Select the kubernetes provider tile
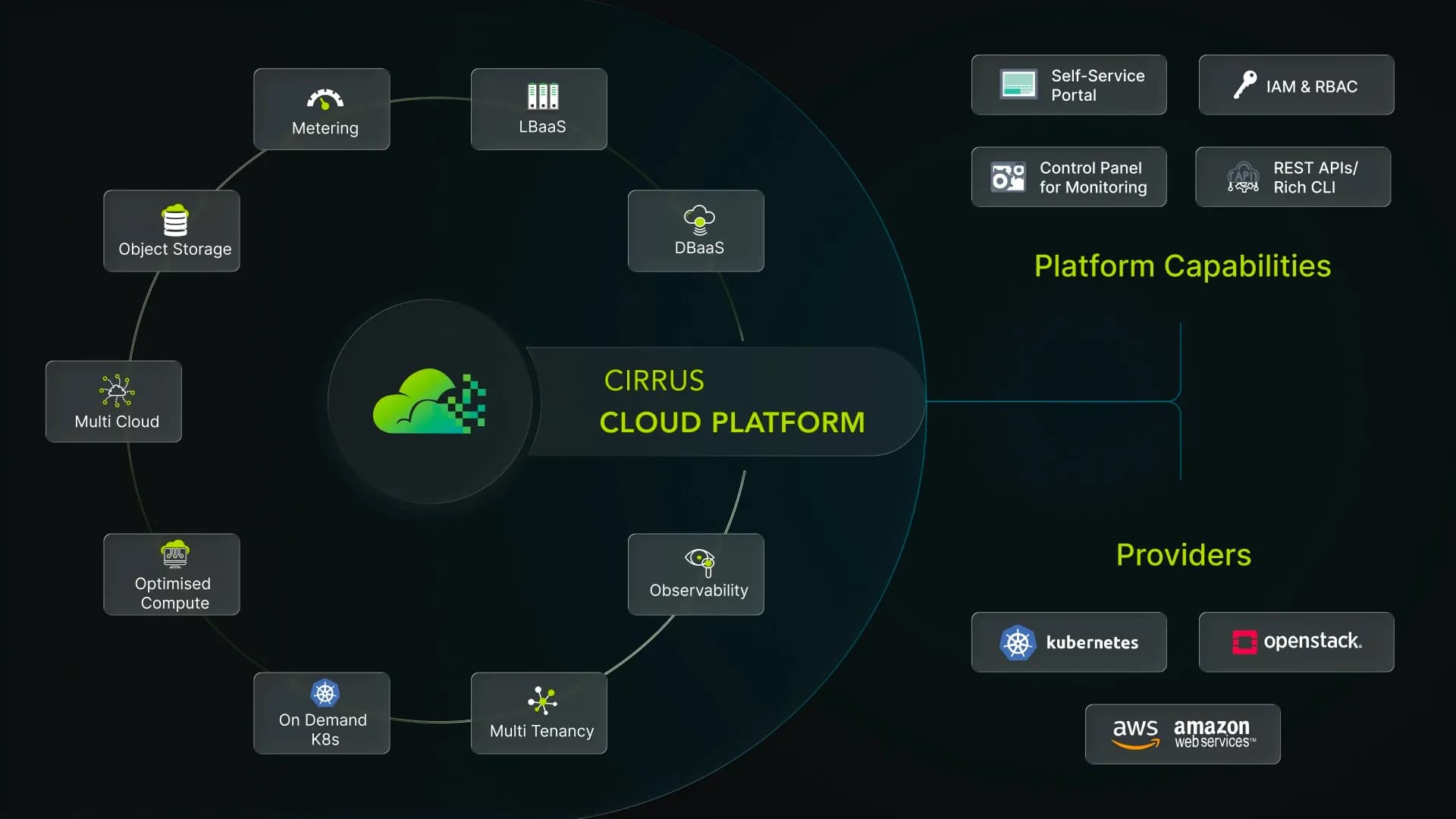The width and height of the screenshot is (1456, 819). 1068,642
